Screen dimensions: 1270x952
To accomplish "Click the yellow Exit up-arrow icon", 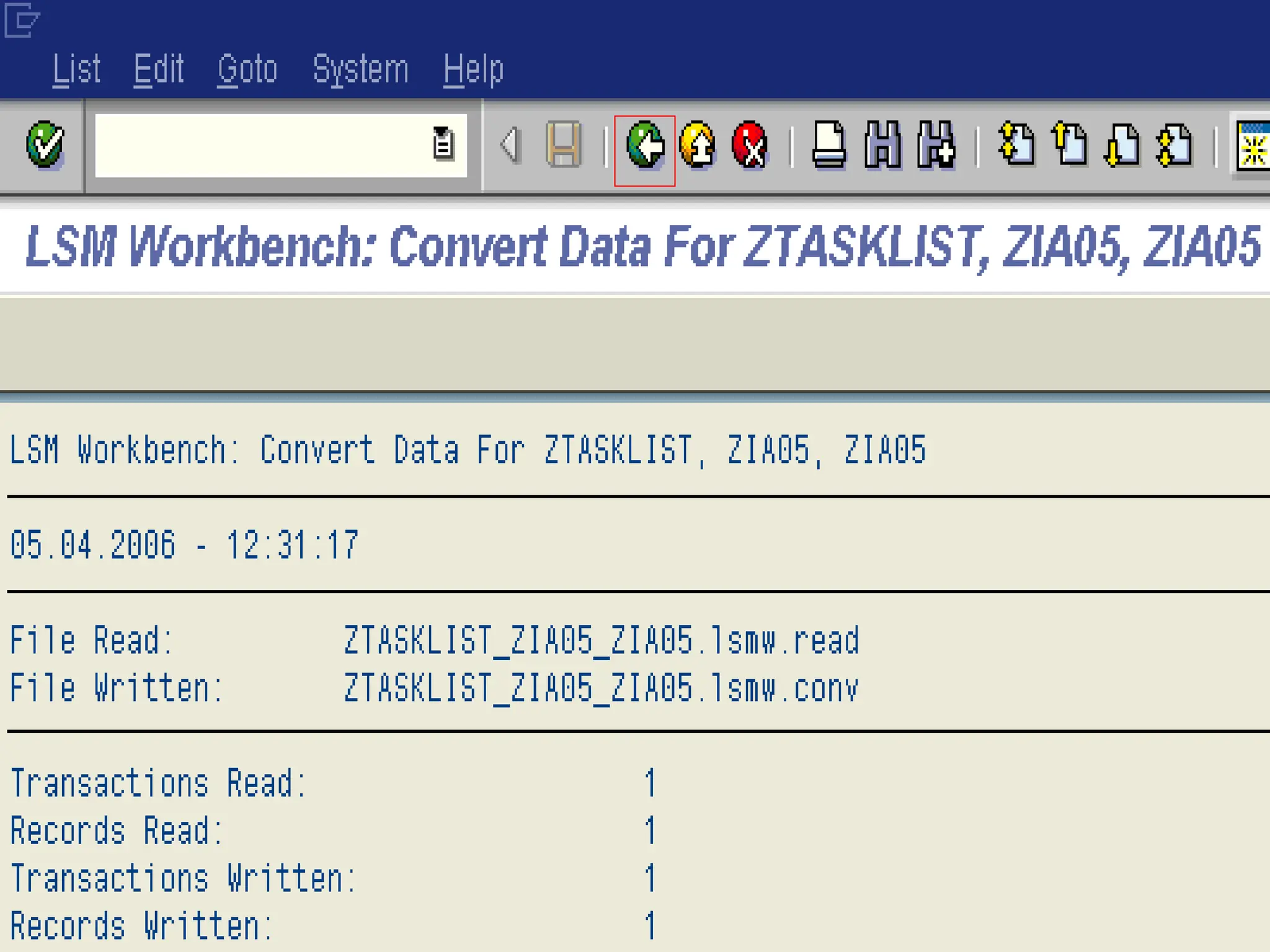I will coord(698,146).
